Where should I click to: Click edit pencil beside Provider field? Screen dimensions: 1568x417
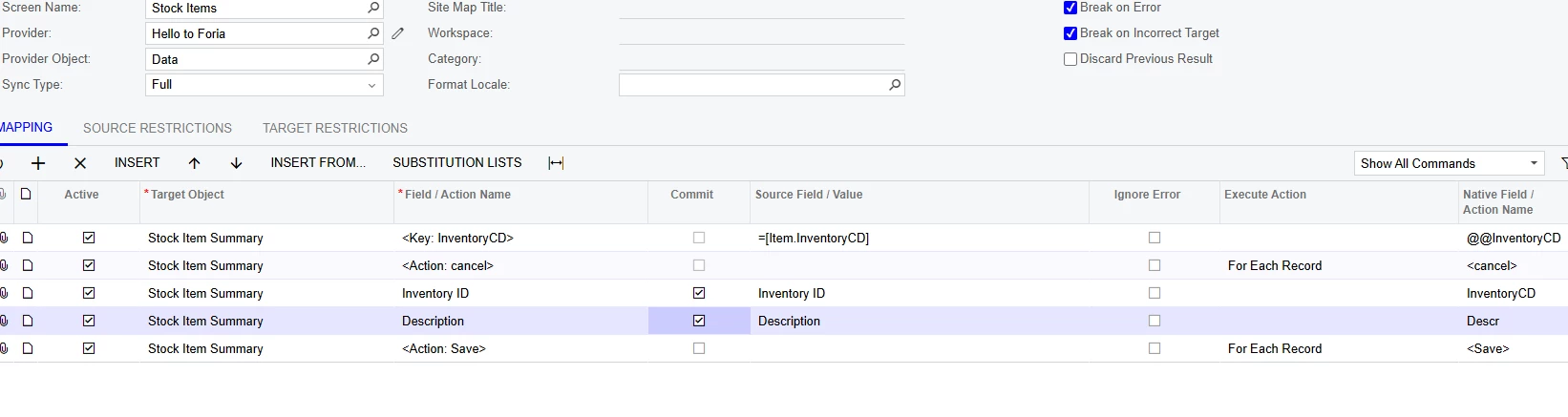point(398,33)
